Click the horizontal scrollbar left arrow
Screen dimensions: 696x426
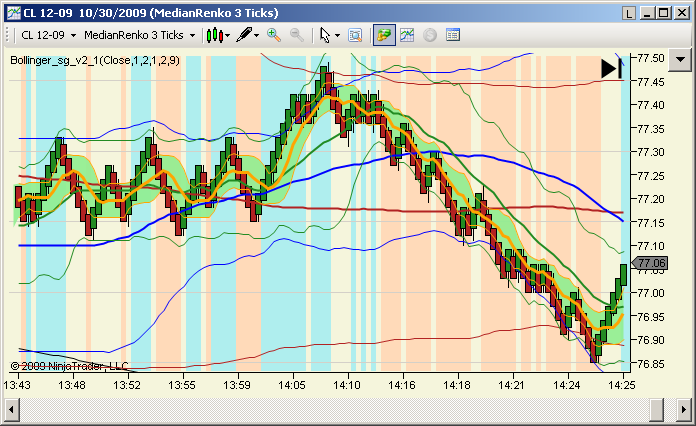coord(12,410)
